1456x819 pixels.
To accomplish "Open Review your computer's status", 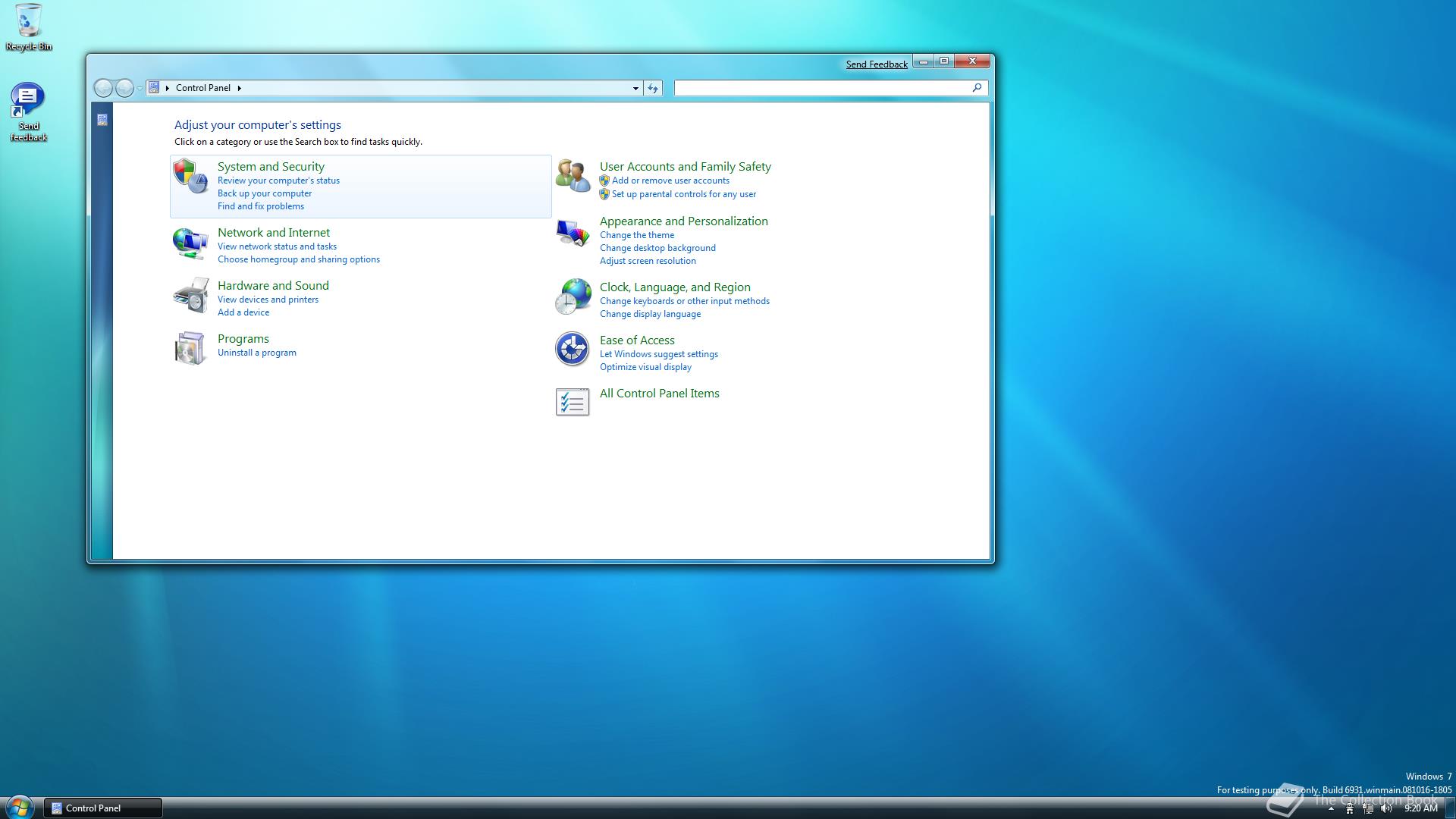I will 278,180.
